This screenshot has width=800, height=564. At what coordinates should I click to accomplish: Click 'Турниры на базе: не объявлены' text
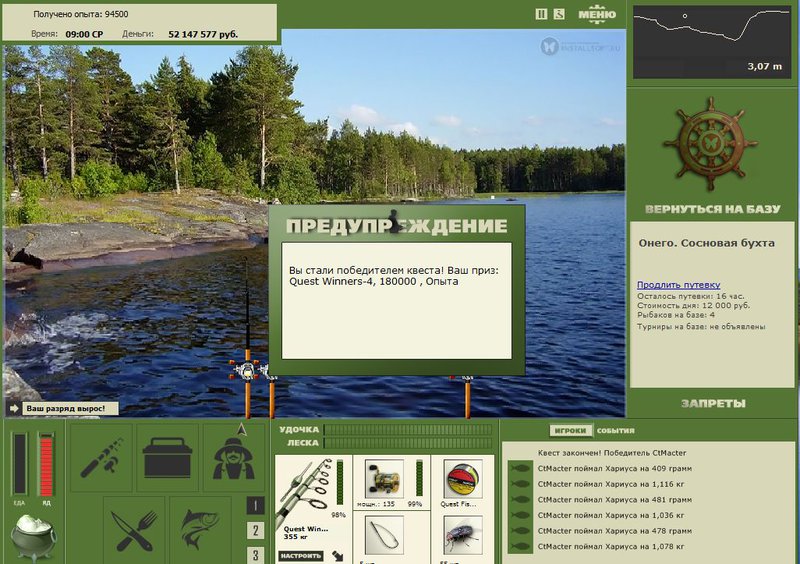701,327
